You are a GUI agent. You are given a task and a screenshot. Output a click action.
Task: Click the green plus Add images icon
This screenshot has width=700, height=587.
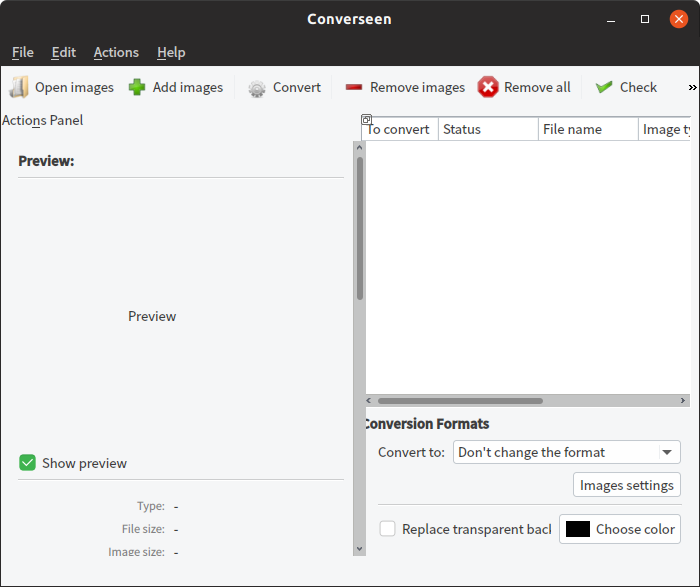point(137,87)
